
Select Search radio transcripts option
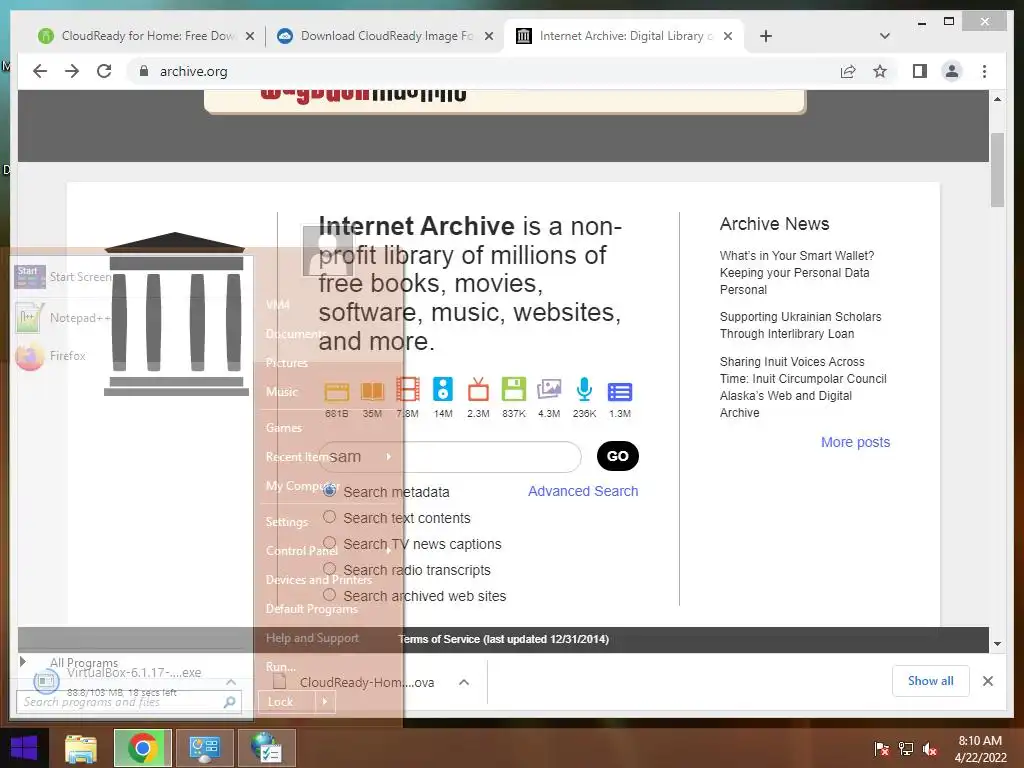pos(330,569)
